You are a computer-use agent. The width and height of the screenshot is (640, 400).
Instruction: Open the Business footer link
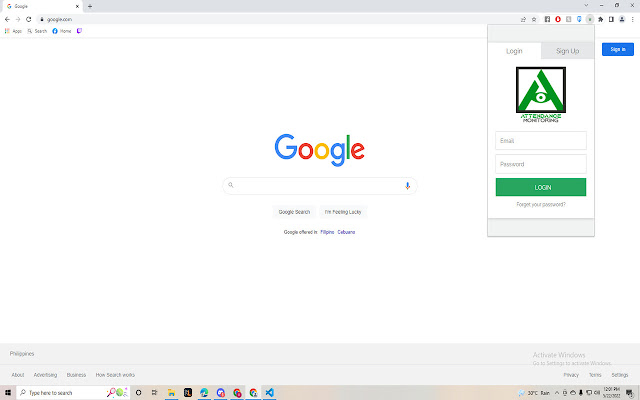(x=76, y=375)
